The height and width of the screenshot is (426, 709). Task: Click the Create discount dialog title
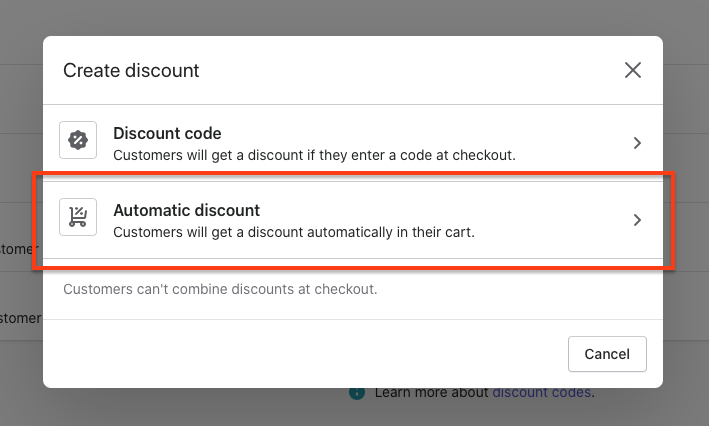(131, 71)
